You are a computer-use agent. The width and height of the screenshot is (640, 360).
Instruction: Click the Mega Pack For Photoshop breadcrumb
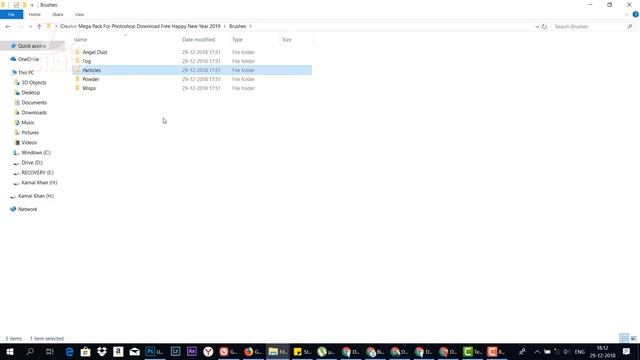pos(140,26)
